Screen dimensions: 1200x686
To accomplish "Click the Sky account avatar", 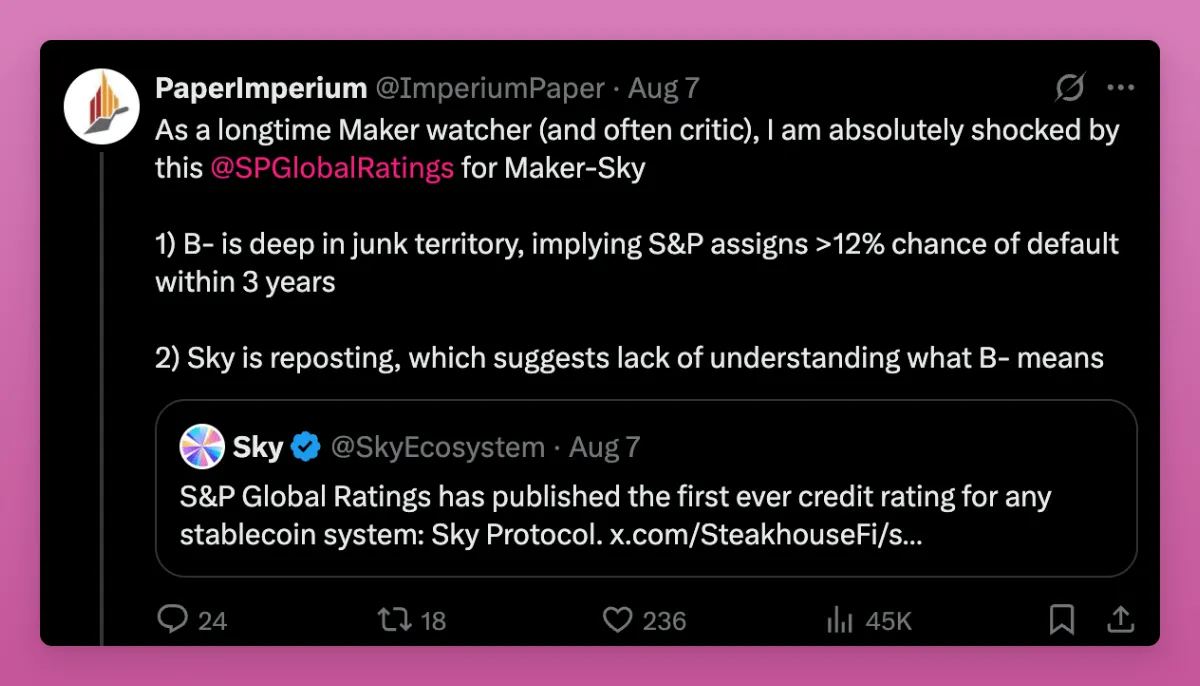I will pos(202,447).
